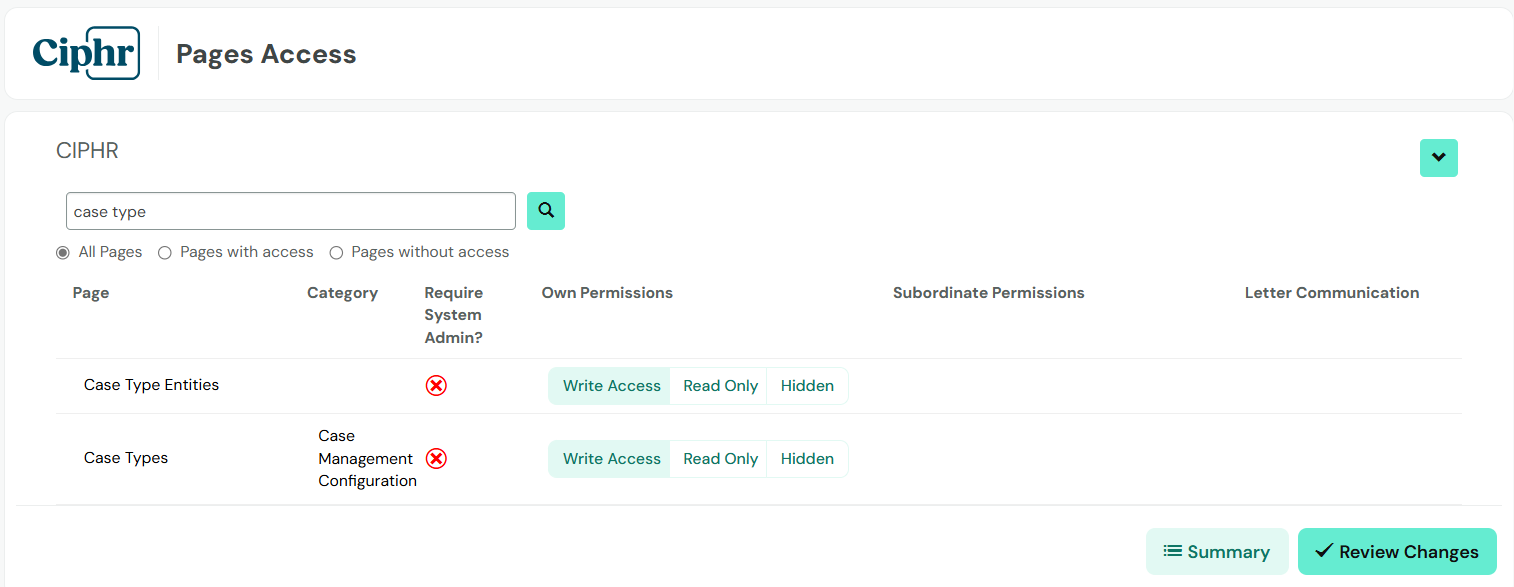Click the Case Types page row name
The height and width of the screenshot is (587, 1514).
click(x=126, y=458)
